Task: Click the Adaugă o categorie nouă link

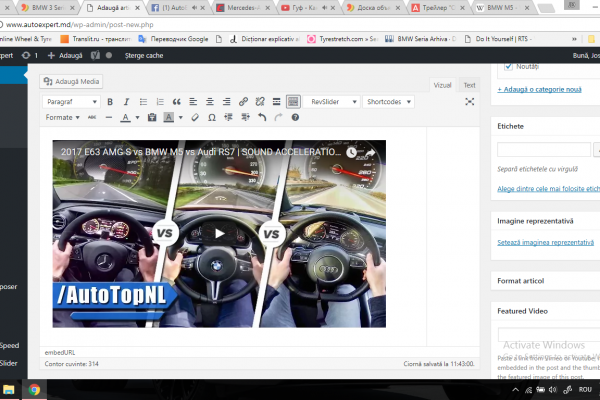Action: tap(539, 89)
